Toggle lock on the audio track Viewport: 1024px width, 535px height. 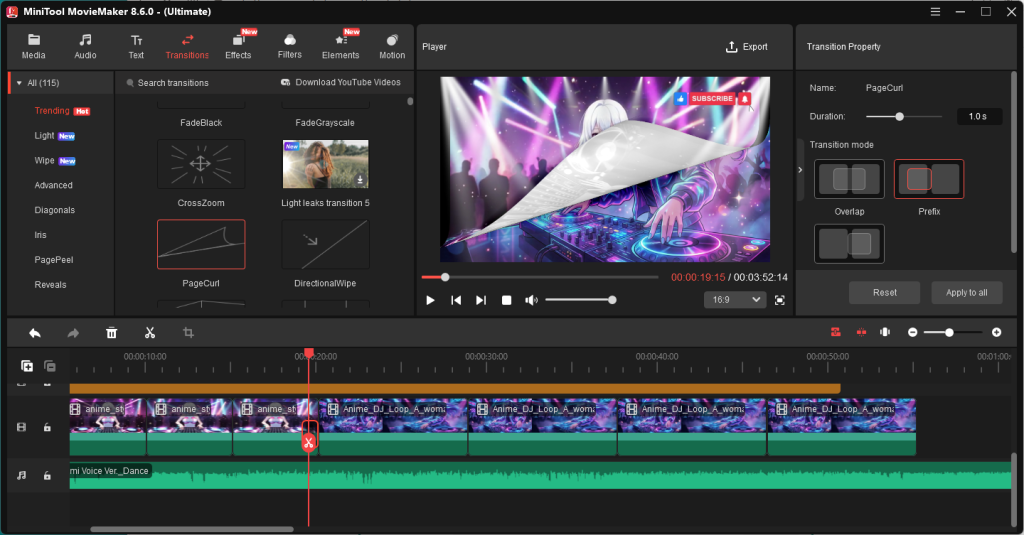[46, 476]
